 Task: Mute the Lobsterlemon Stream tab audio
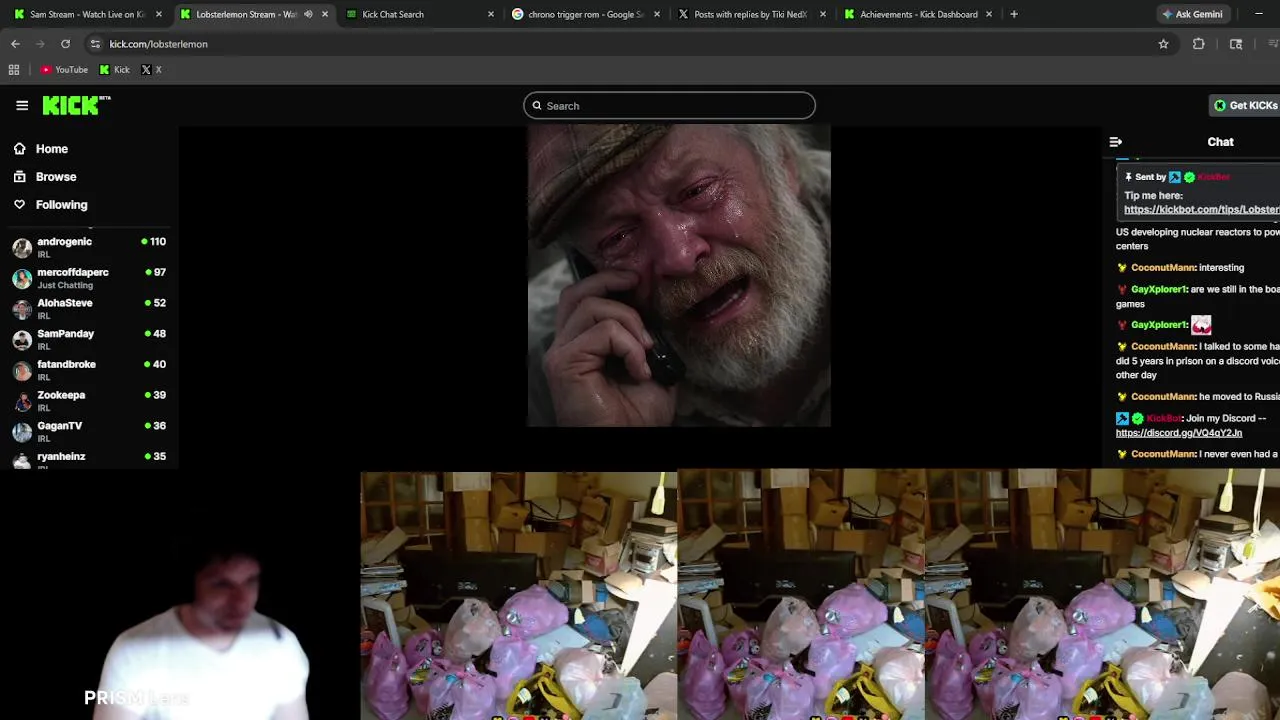(x=308, y=14)
